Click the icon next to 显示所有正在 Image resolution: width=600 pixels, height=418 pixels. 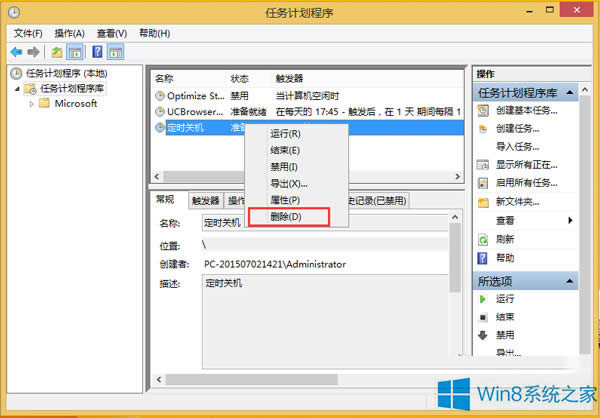tap(483, 165)
